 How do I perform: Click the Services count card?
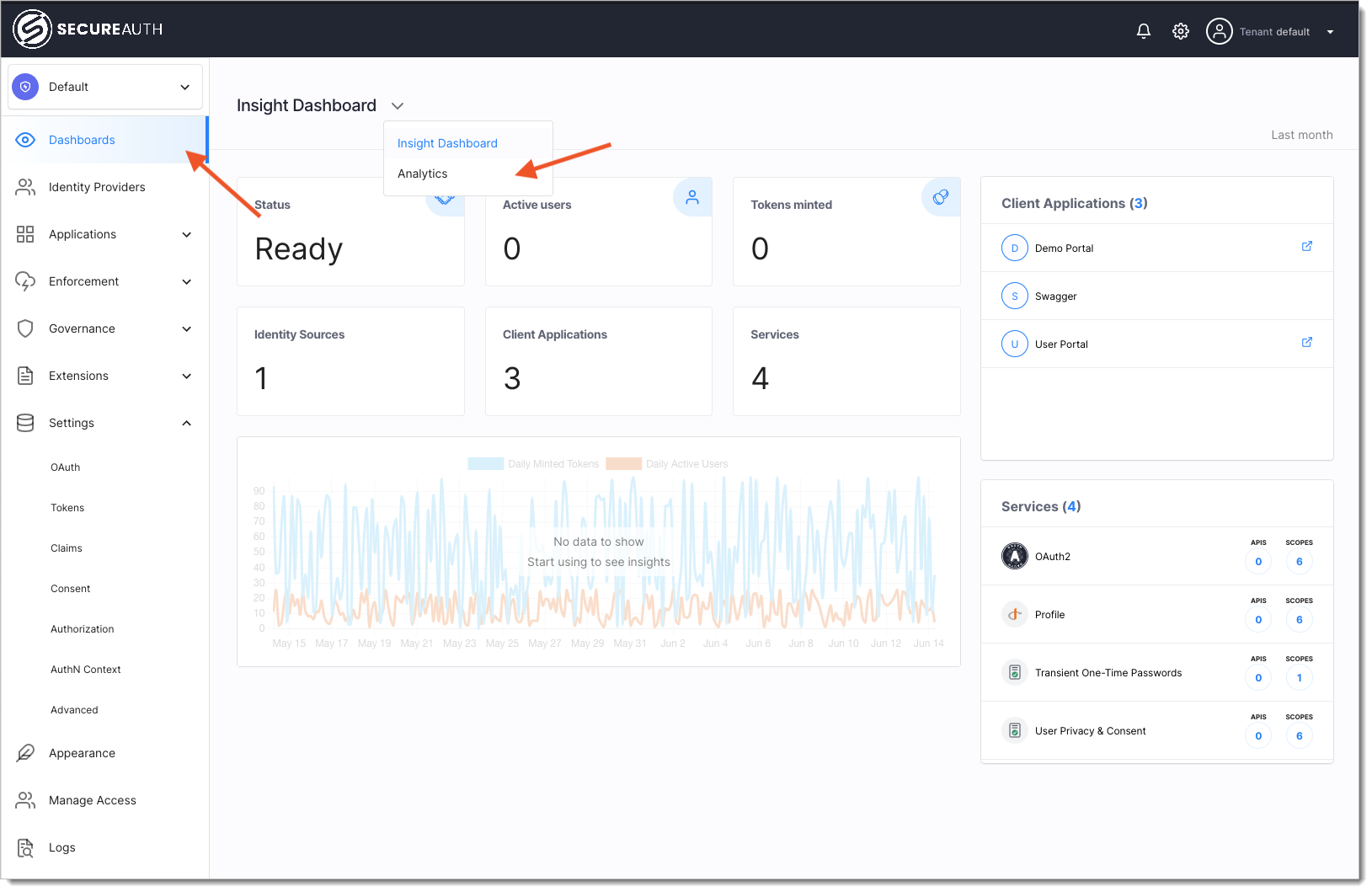[846, 361]
